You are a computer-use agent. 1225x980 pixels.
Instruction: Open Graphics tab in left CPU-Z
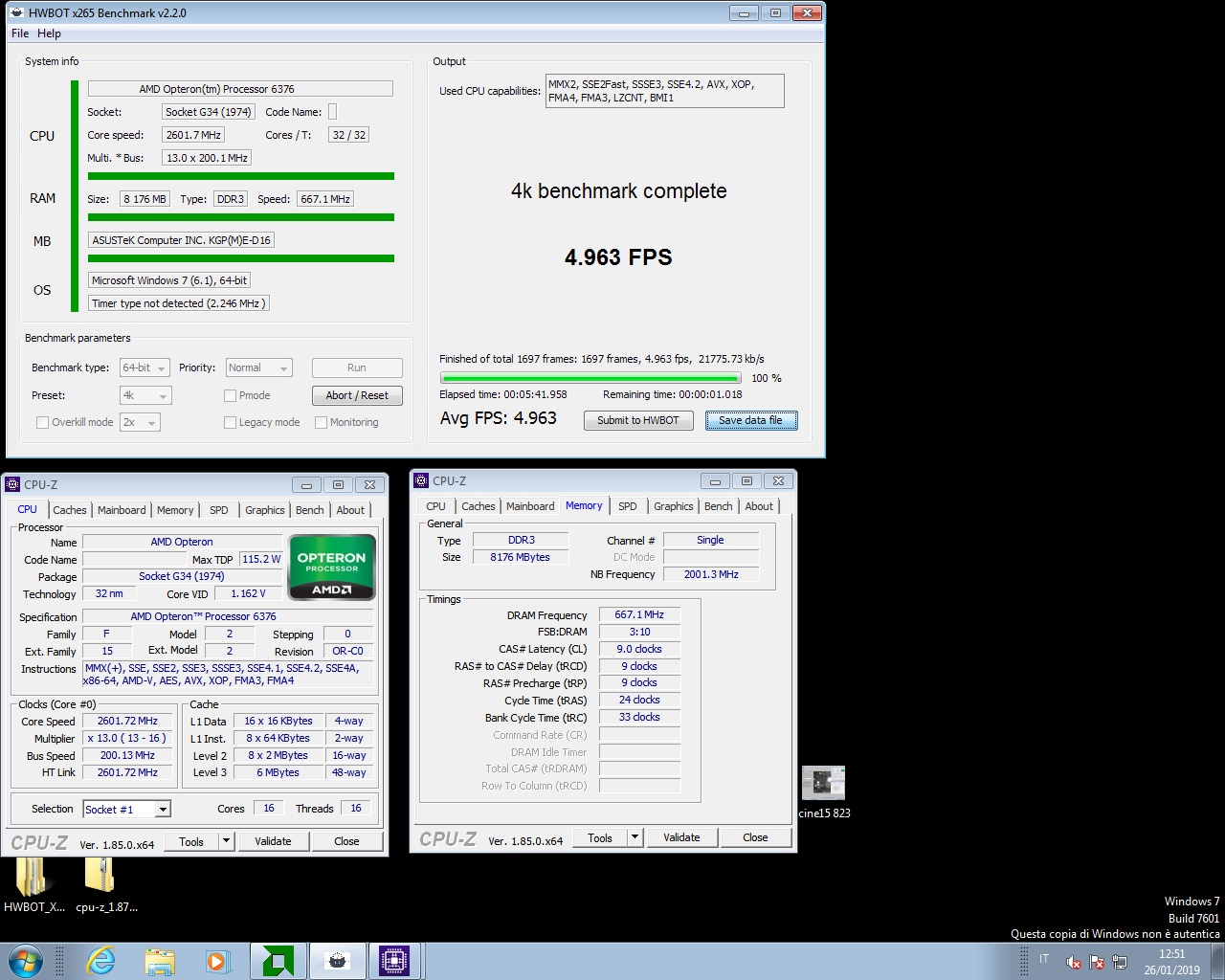(265, 510)
